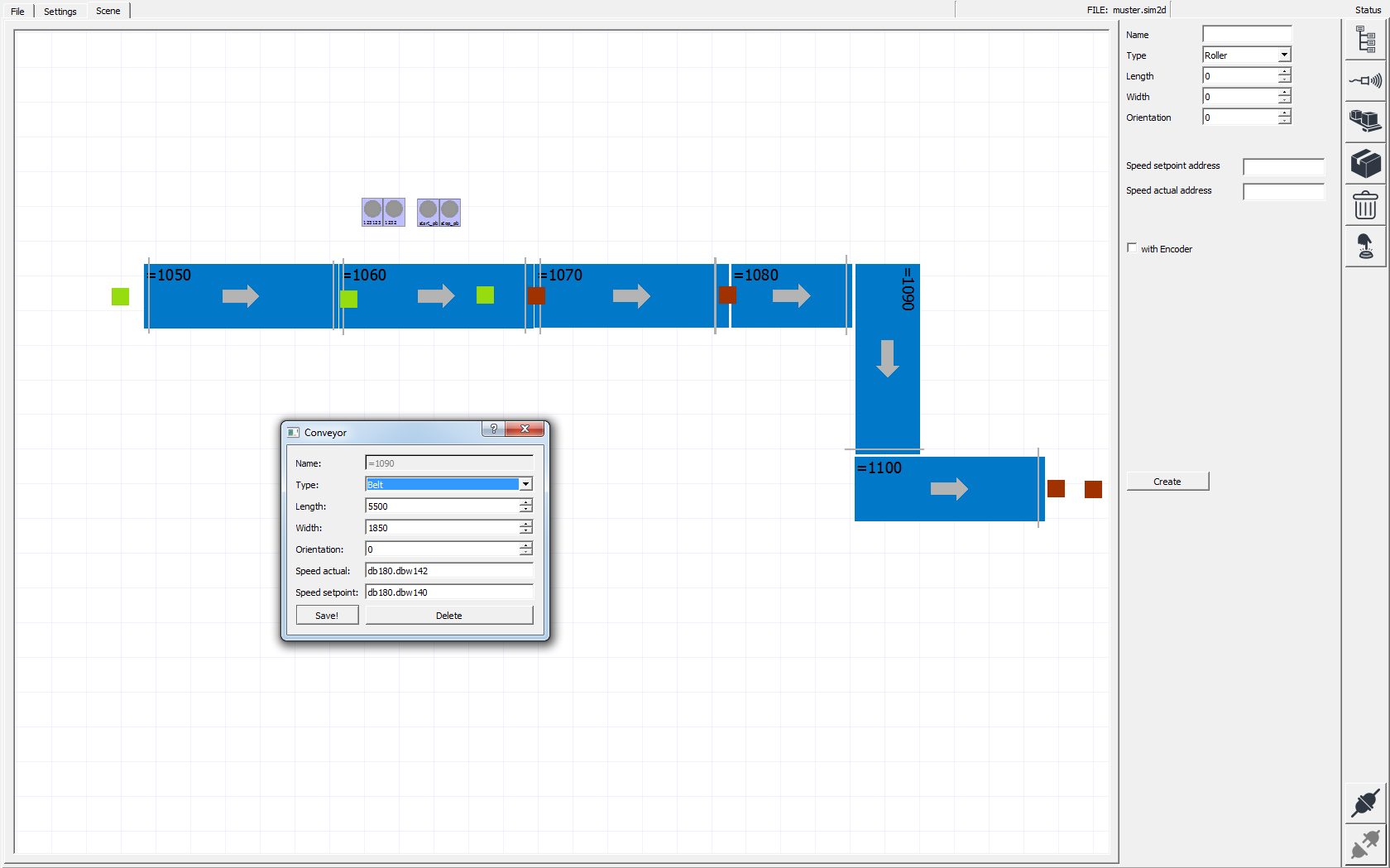Click the Length field showing 5500
The image size is (1390, 868).
pyautogui.click(x=442, y=506)
